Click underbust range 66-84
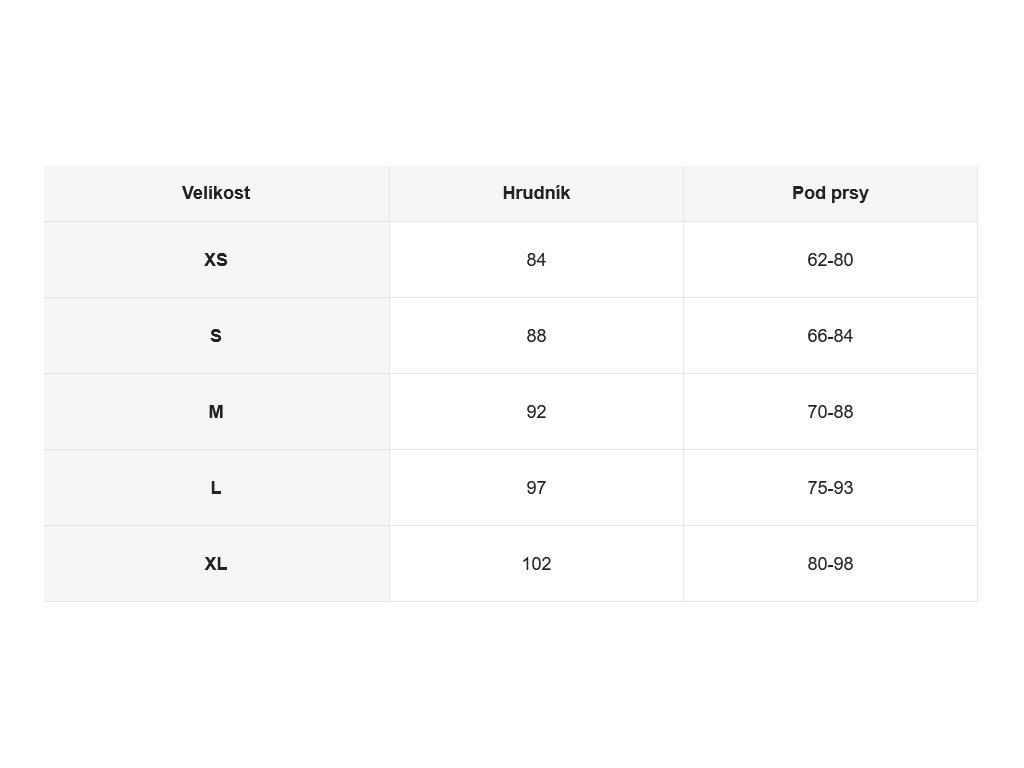 point(830,336)
